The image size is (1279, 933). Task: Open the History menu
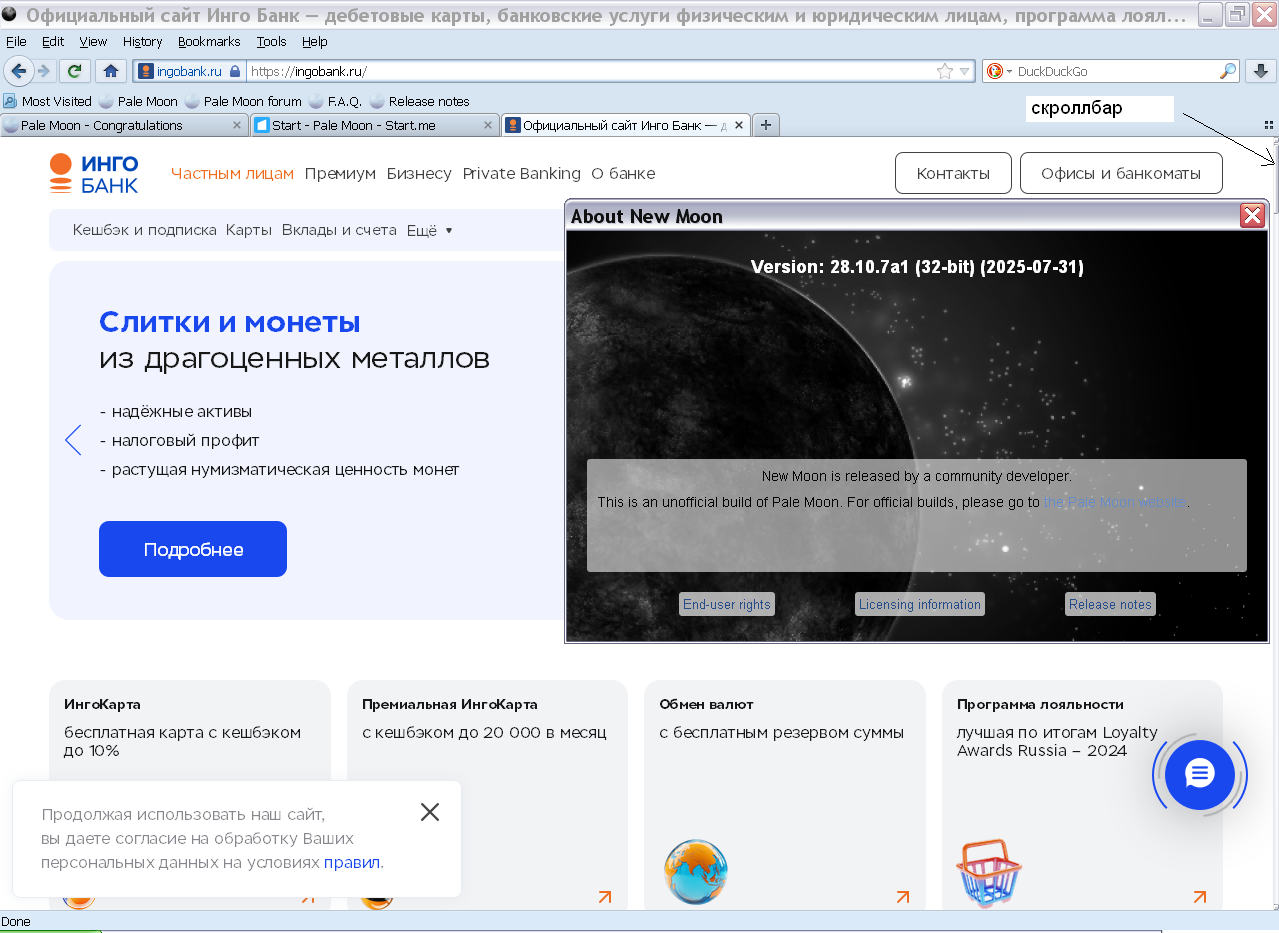142,42
